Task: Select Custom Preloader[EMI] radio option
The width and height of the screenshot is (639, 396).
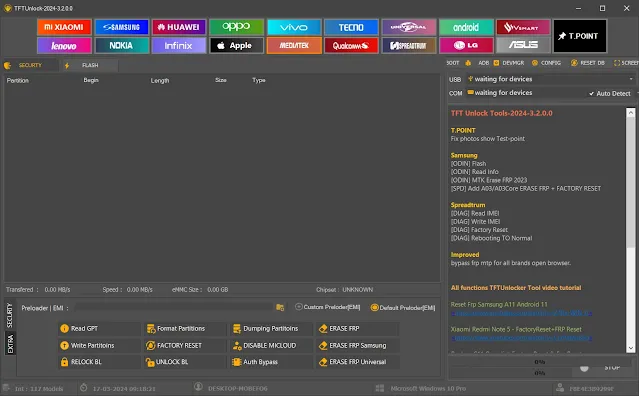Action: [328, 307]
